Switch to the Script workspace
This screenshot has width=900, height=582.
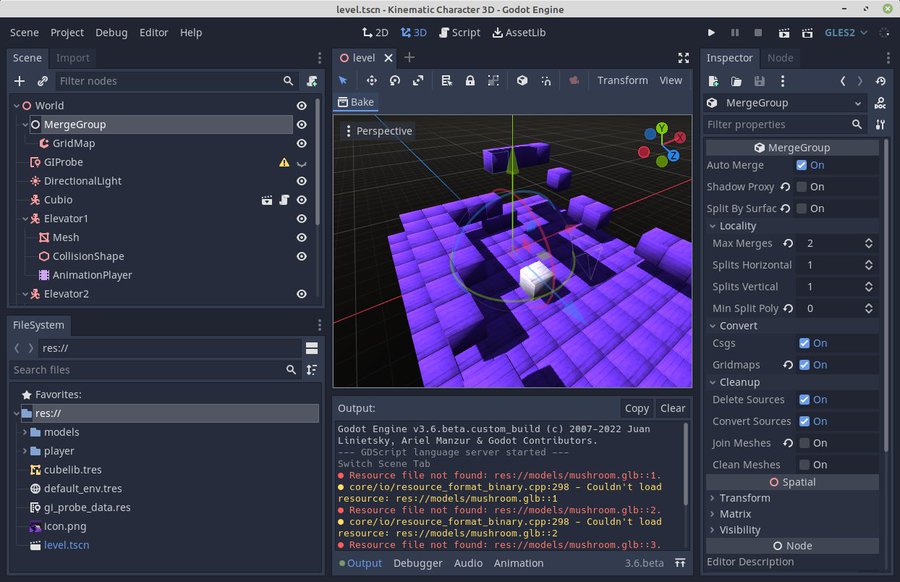pos(459,33)
